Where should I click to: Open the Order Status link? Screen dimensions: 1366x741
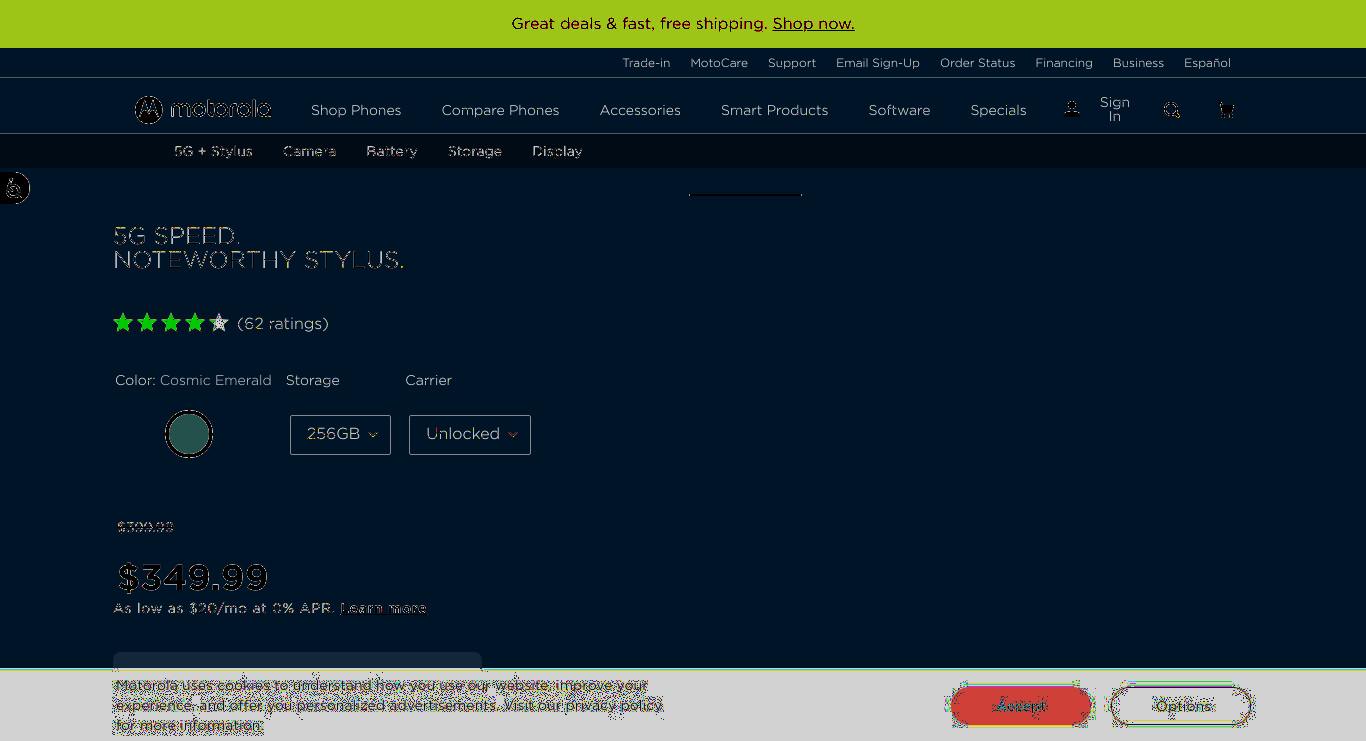point(977,63)
